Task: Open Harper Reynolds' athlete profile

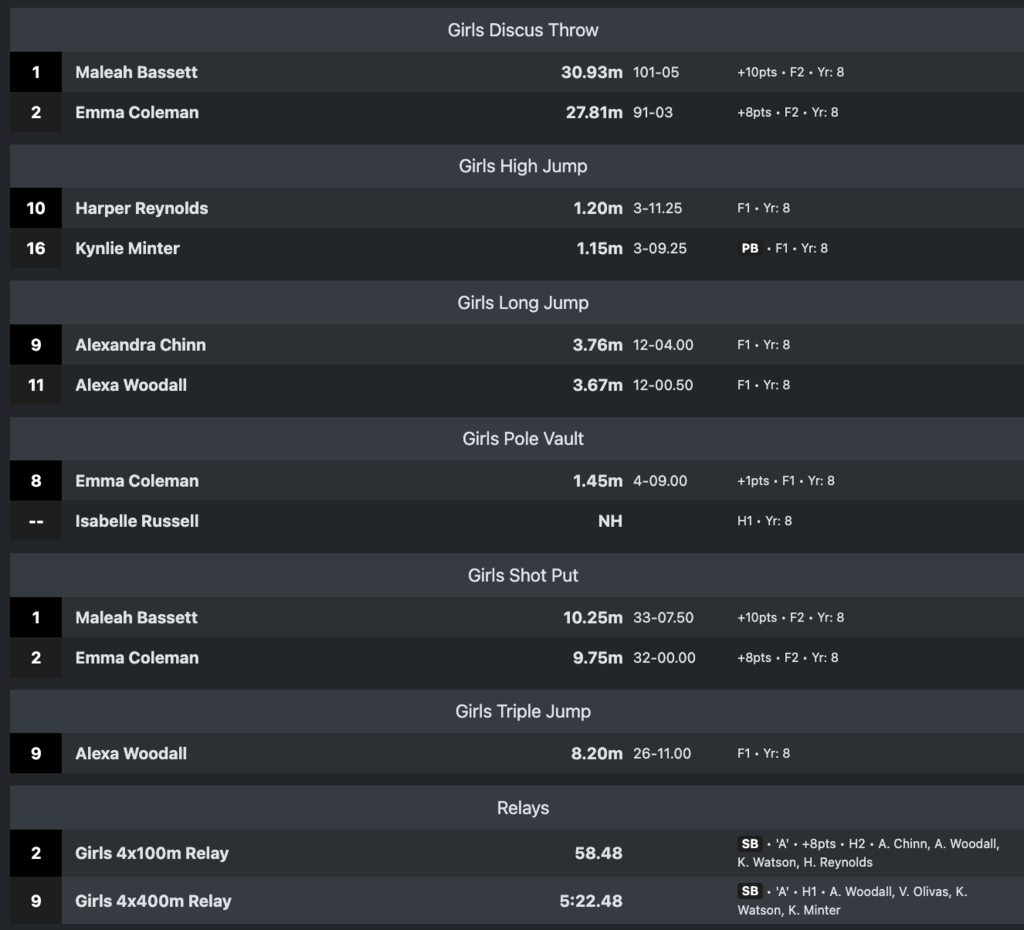Action: pyautogui.click(x=141, y=208)
